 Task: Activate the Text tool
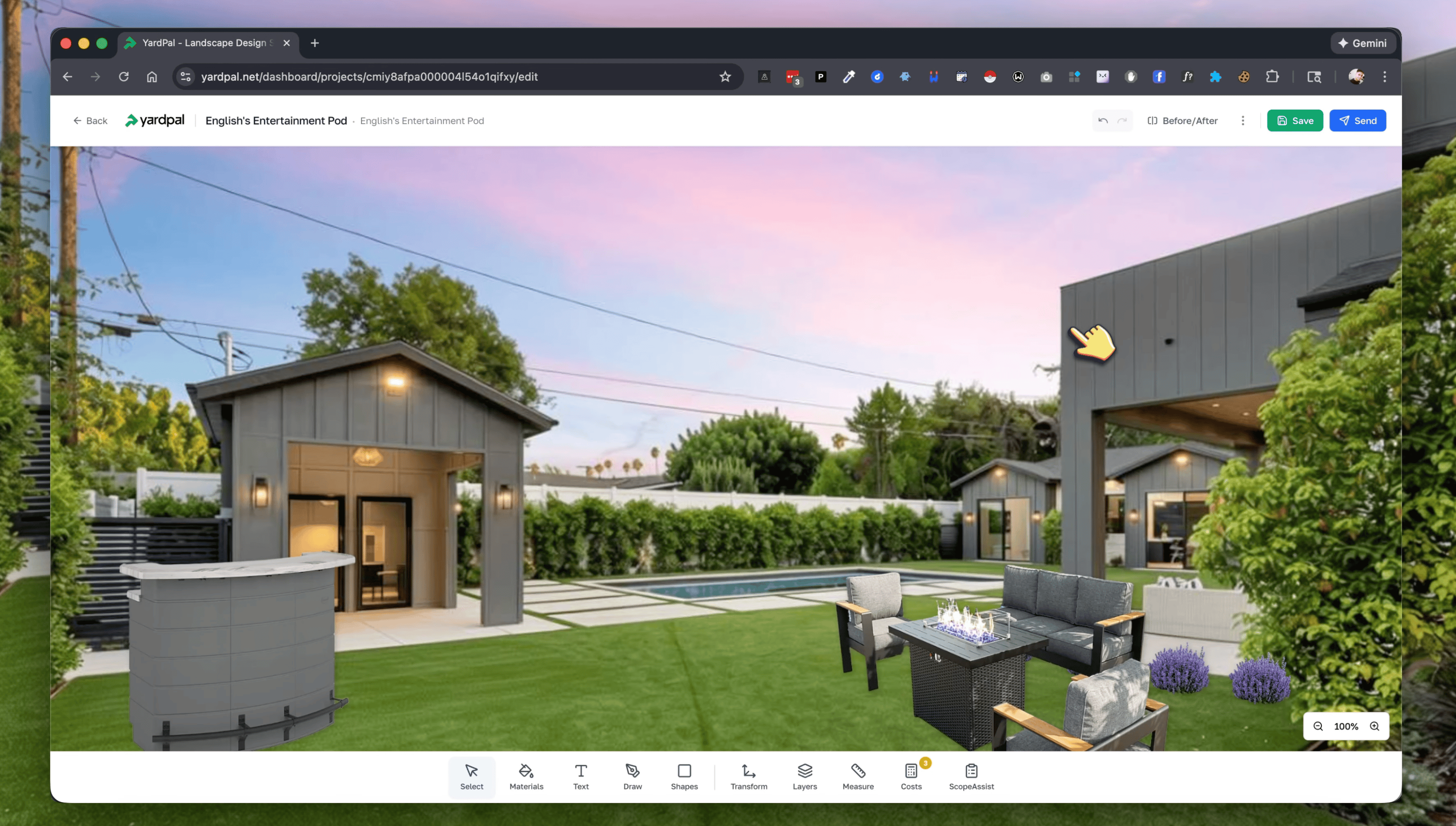click(580, 777)
